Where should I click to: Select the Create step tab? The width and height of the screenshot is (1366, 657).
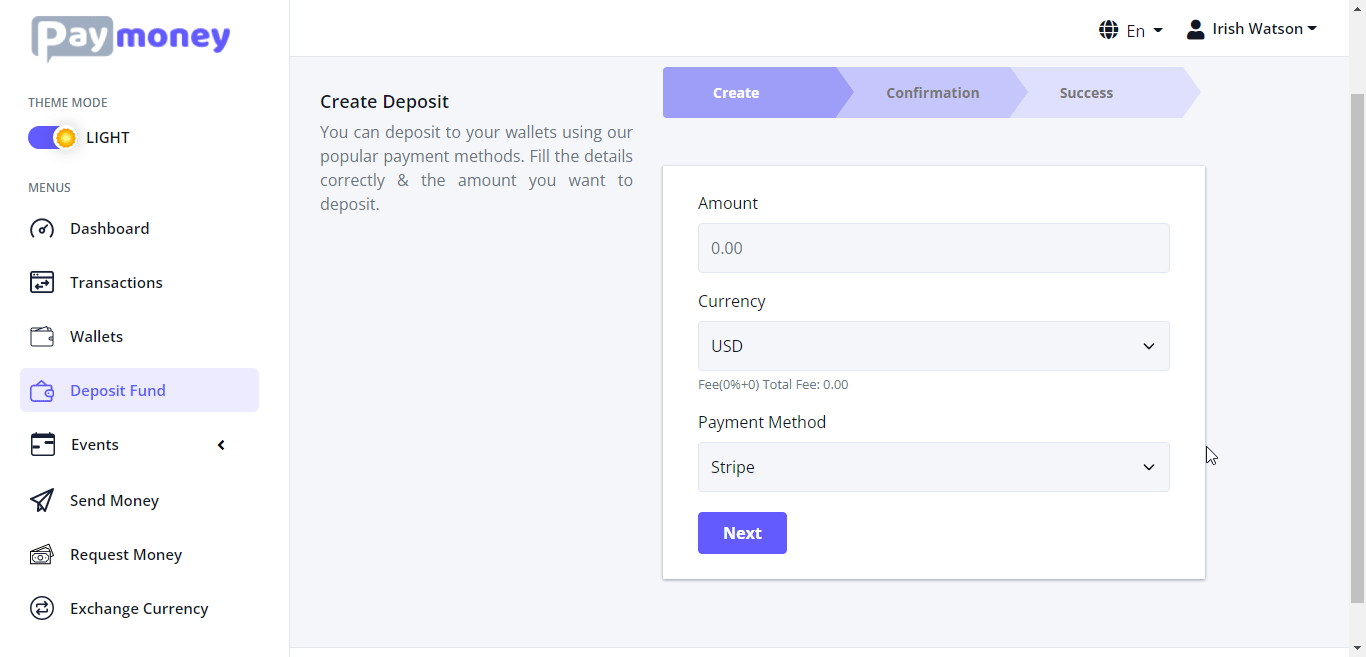tap(737, 93)
